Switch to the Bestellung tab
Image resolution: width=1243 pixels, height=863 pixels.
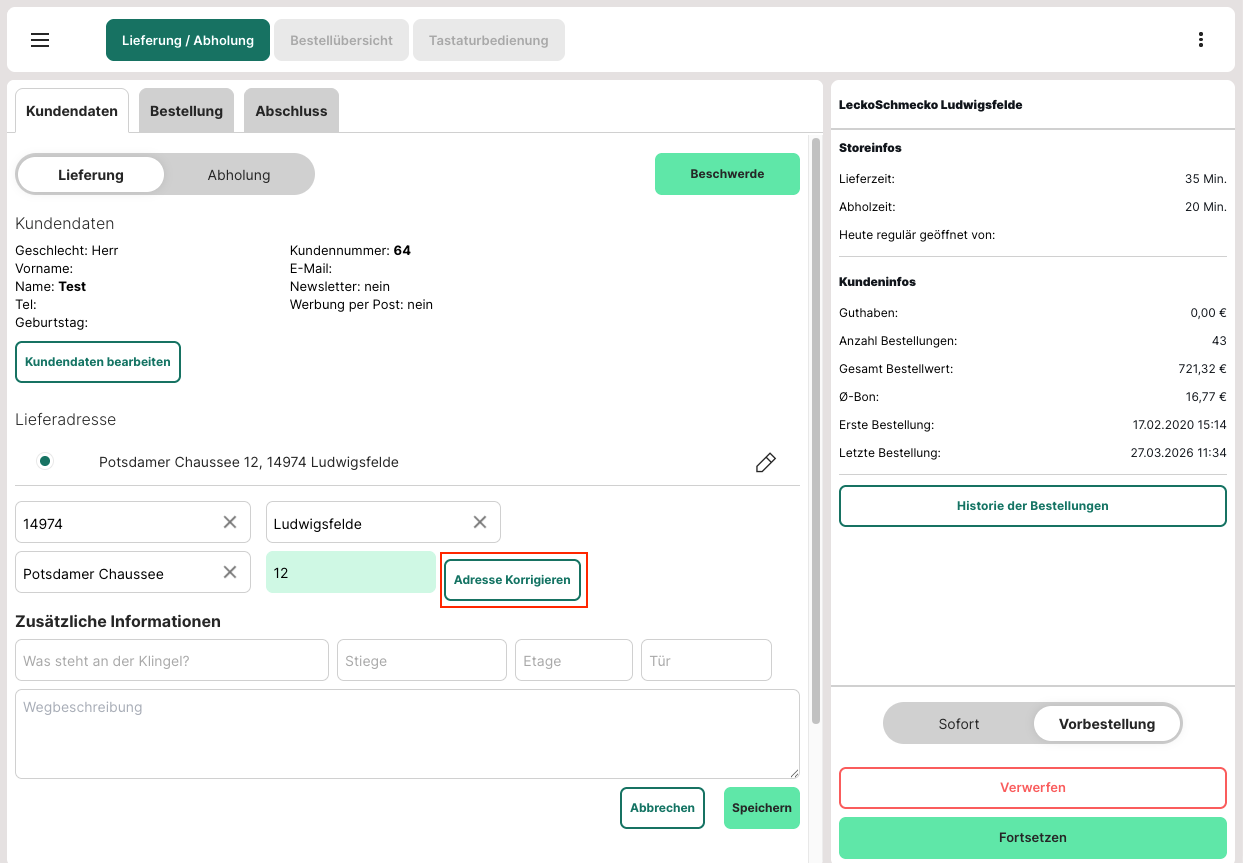186,111
